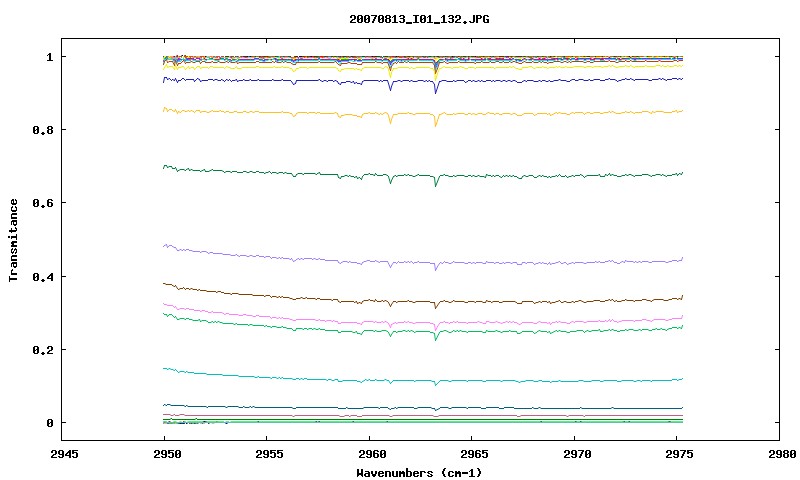This screenshot has width=800, height=480.
Task: Select x-axis tick label 2970
Action: tap(577, 454)
